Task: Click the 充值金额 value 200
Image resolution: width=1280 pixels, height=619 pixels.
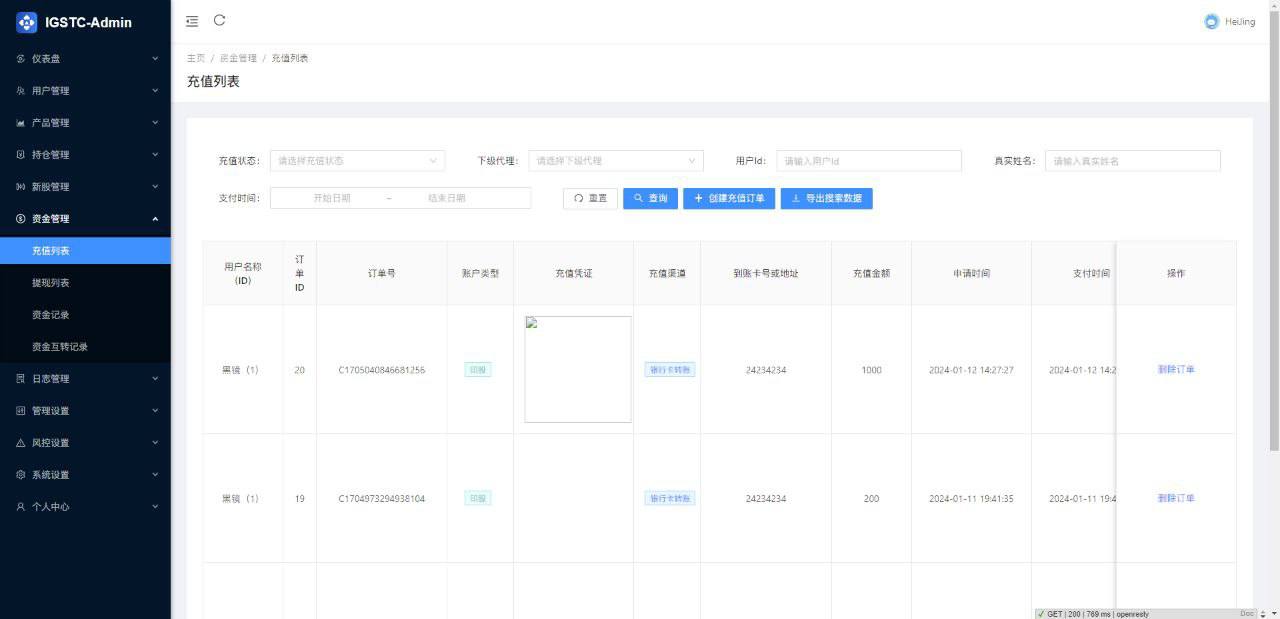Action: pyautogui.click(x=871, y=498)
